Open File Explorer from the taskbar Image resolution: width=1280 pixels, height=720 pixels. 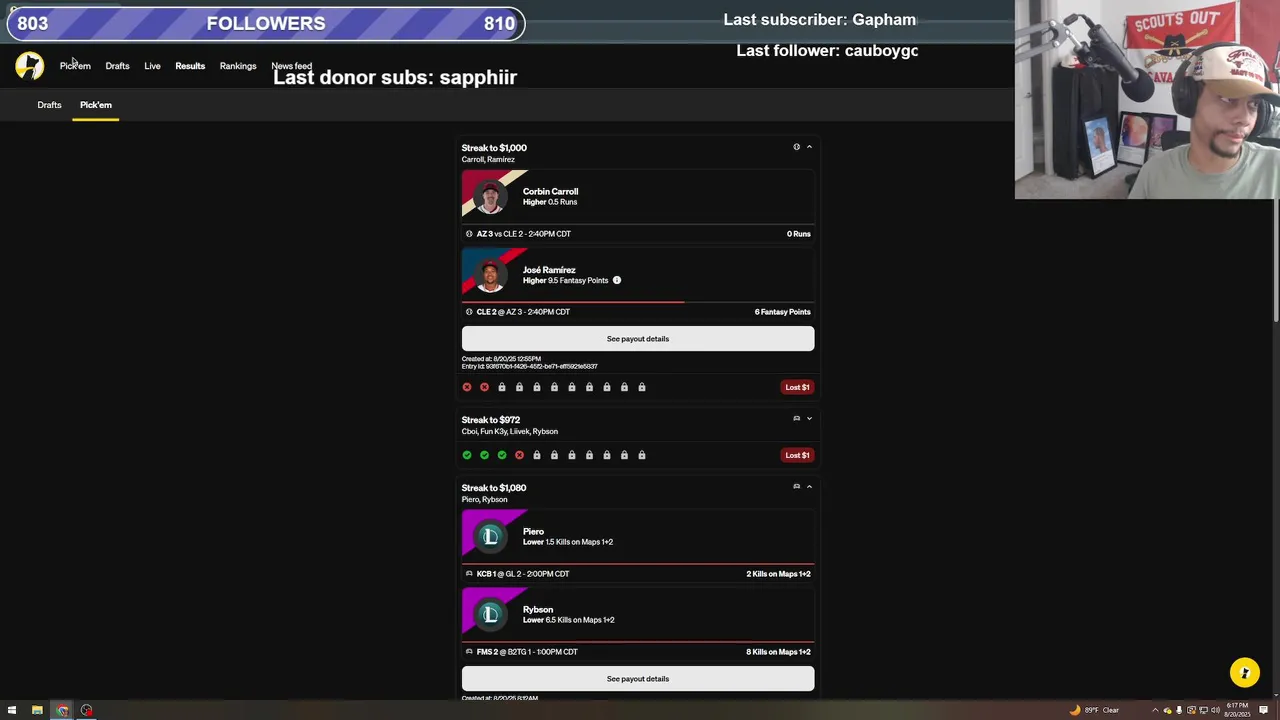pos(37,710)
